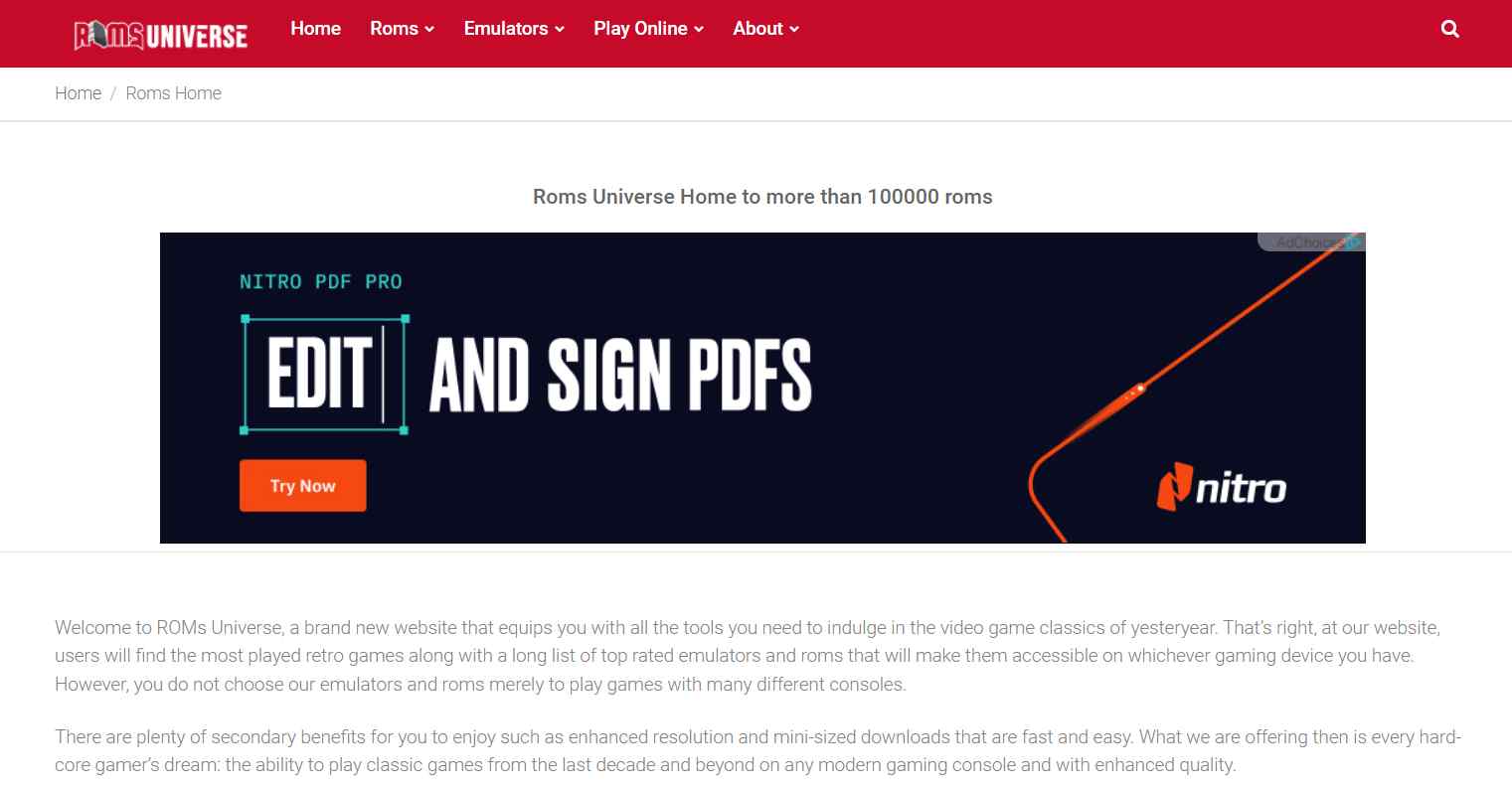Go to Home in the navigation bar
Viewport: 1512px width, 791px height.
(x=315, y=29)
